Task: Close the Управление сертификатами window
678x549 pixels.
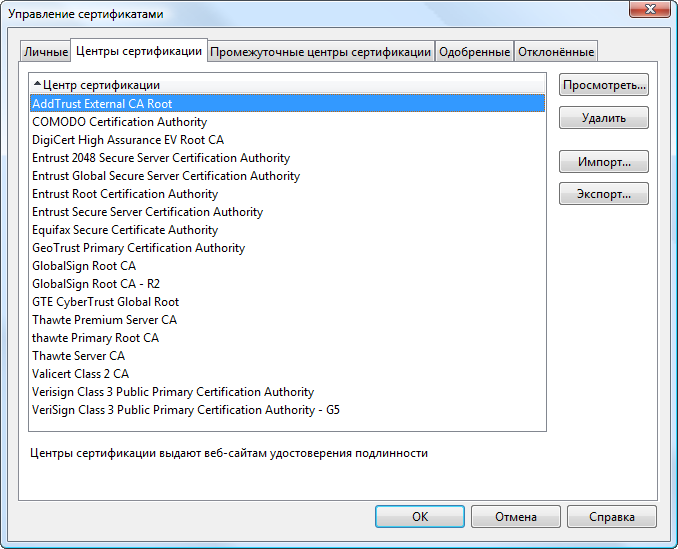Action: click(x=650, y=9)
